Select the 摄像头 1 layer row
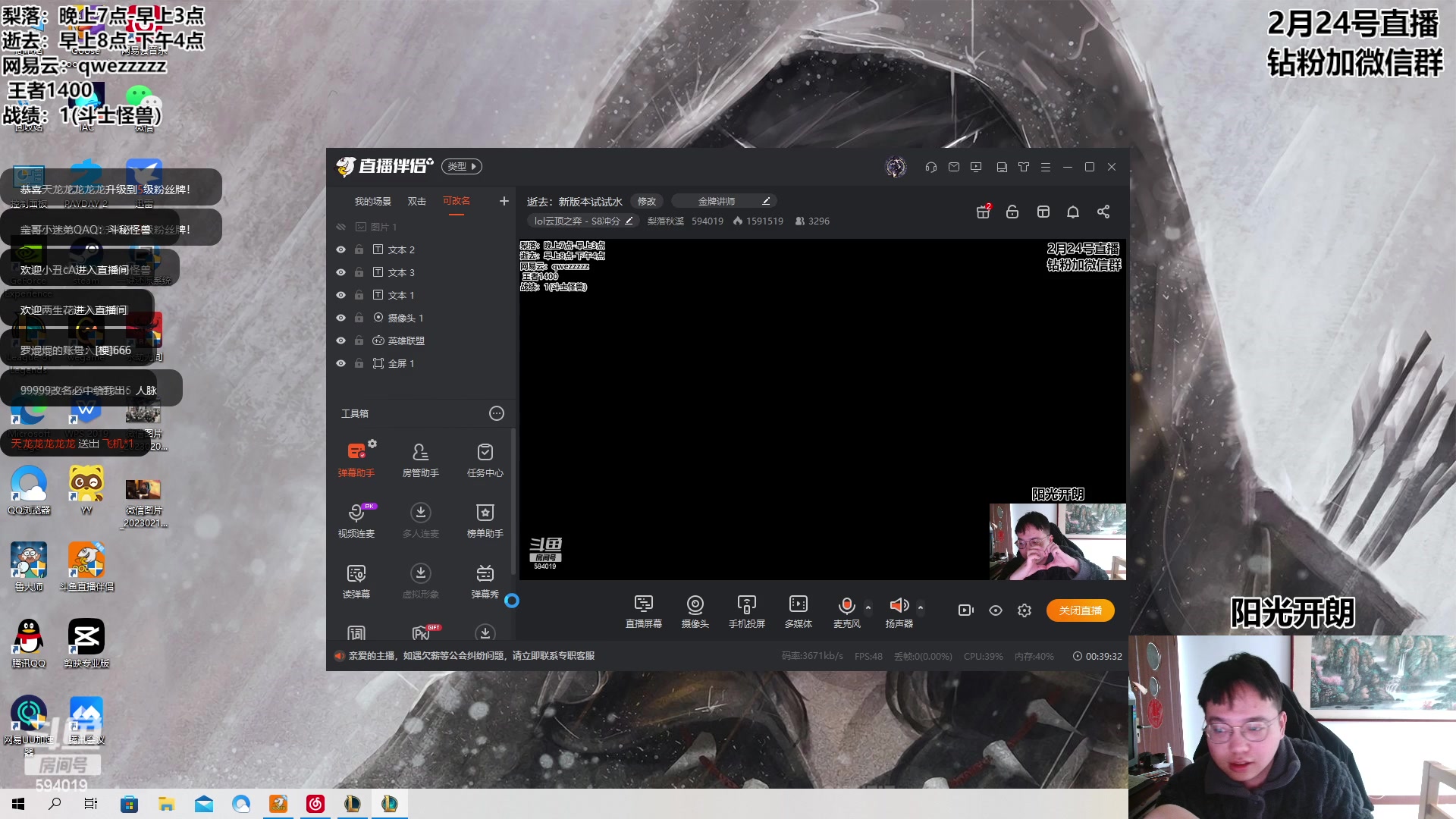Screen dimensions: 1456x819 [421, 318]
